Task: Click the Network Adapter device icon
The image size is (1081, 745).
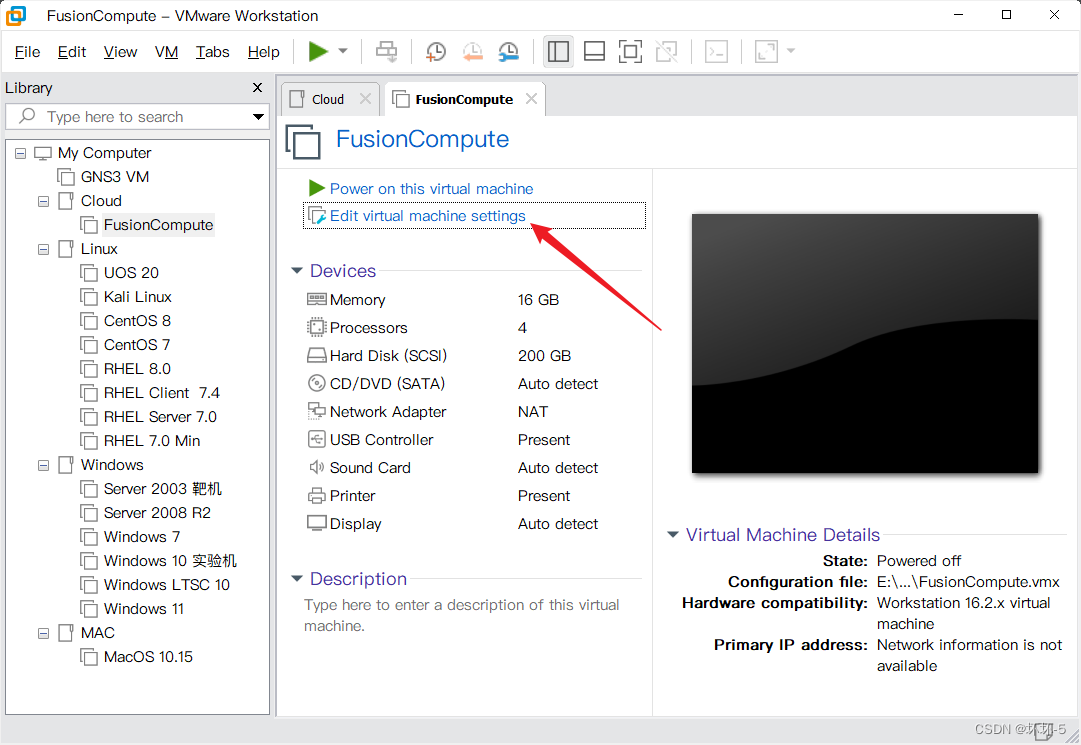Action: point(316,411)
